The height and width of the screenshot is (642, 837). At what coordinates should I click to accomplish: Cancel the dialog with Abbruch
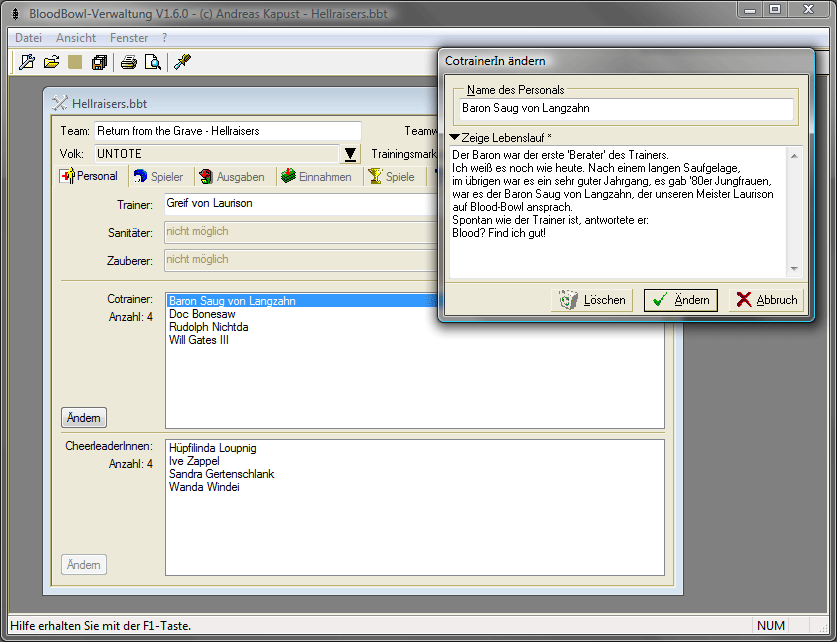(766, 300)
